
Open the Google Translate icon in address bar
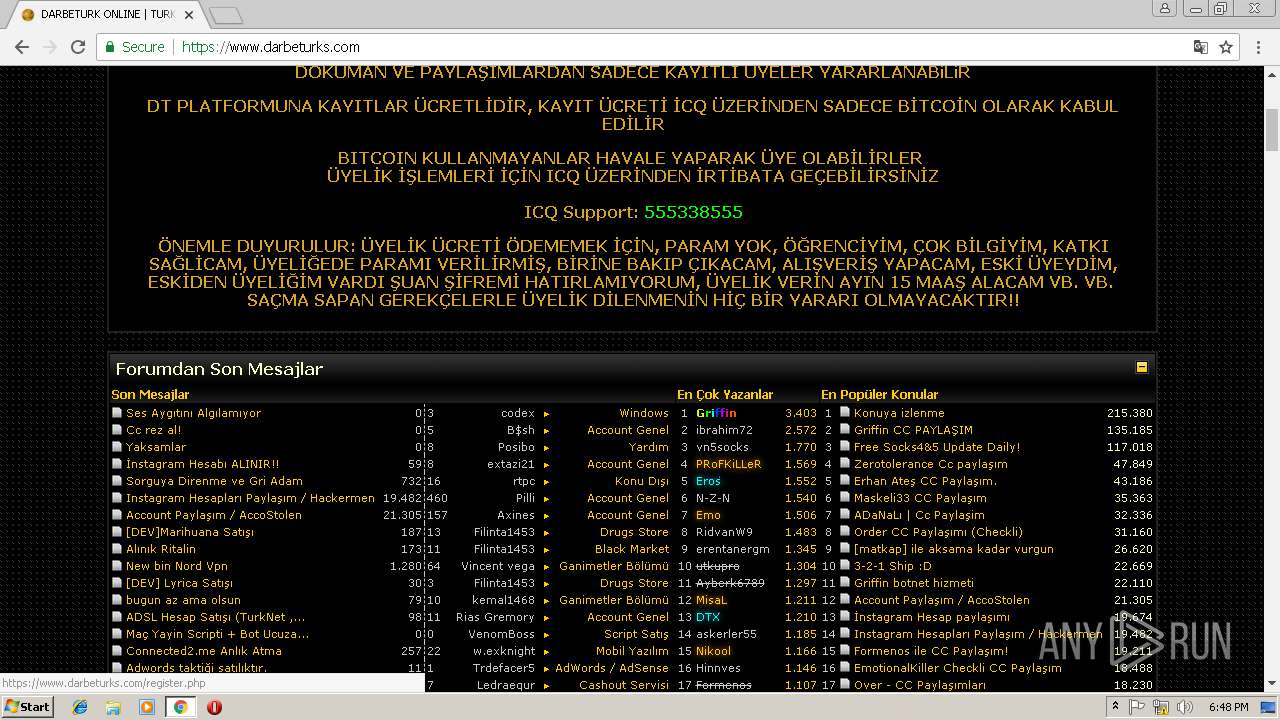tap(1201, 47)
